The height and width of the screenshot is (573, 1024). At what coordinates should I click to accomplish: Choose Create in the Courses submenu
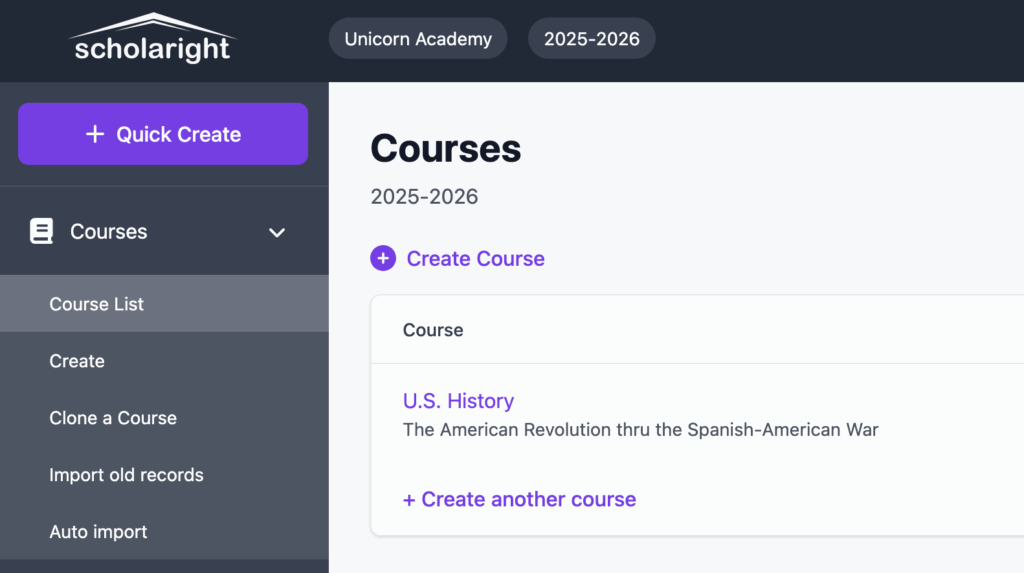click(77, 361)
